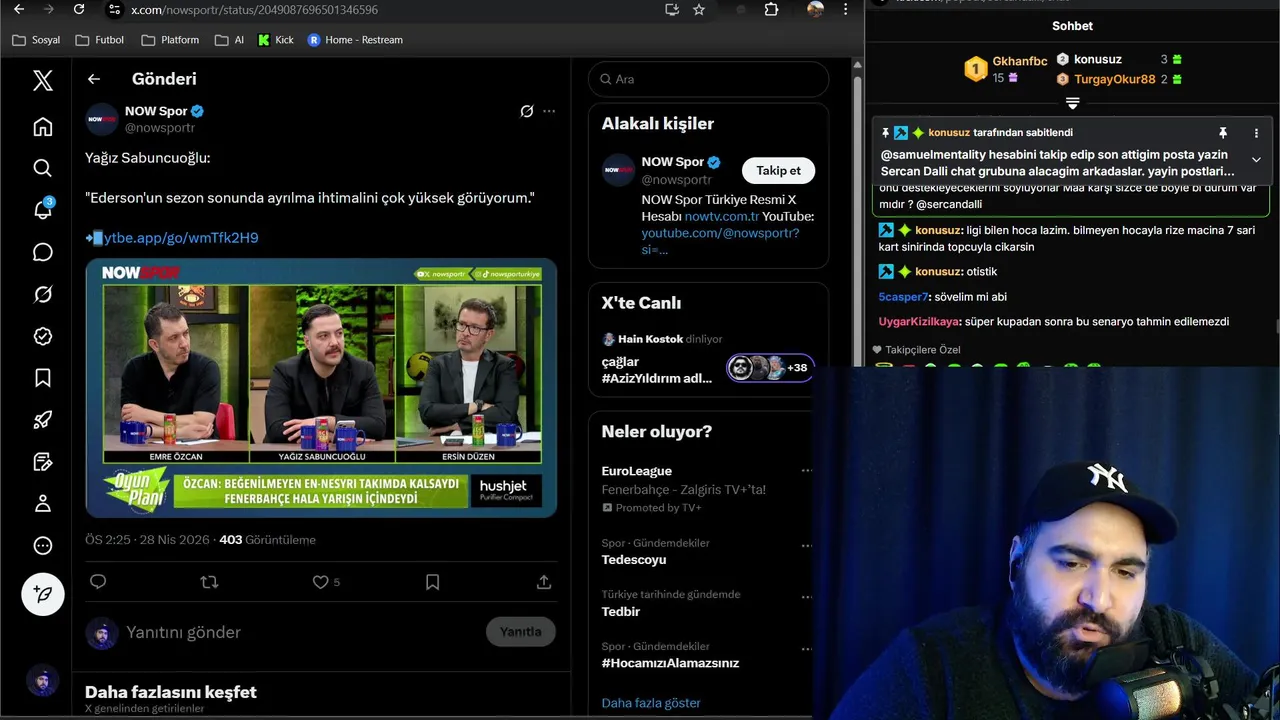Open more options for Tedbir trend
The width and height of the screenshot is (1280, 720).
pos(806,596)
